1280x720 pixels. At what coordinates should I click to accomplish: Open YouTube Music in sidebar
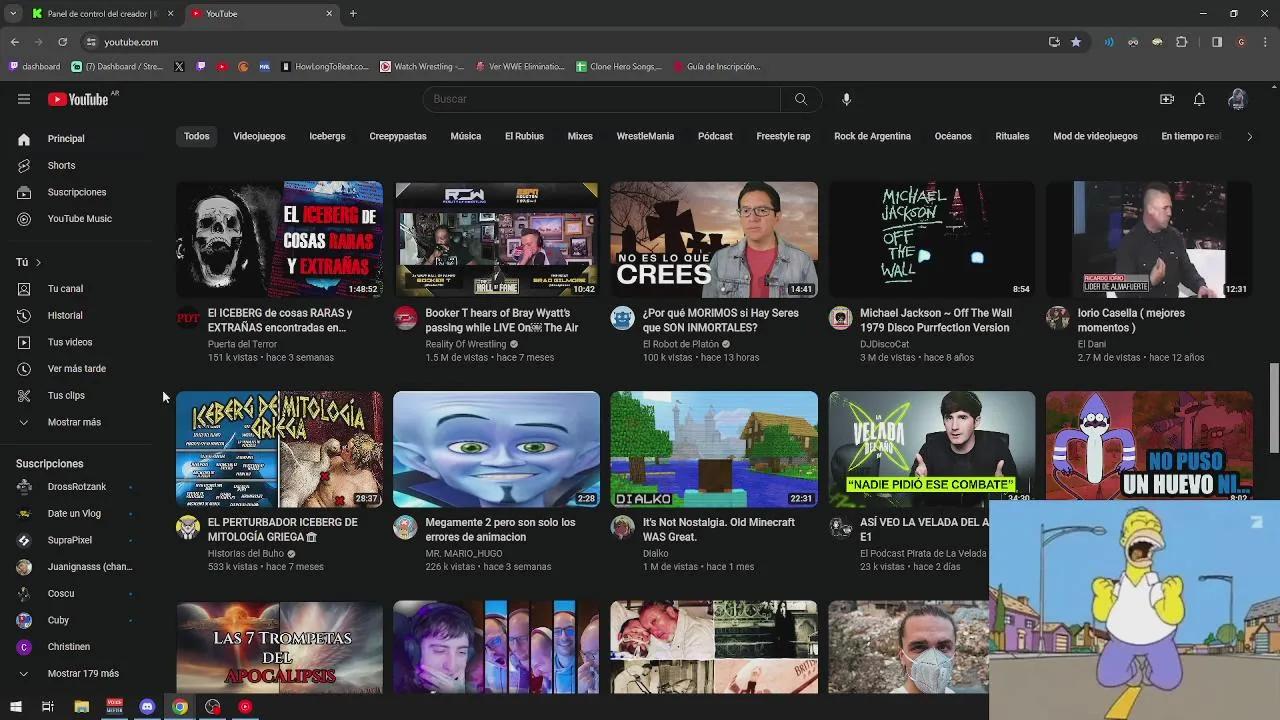click(80, 219)
